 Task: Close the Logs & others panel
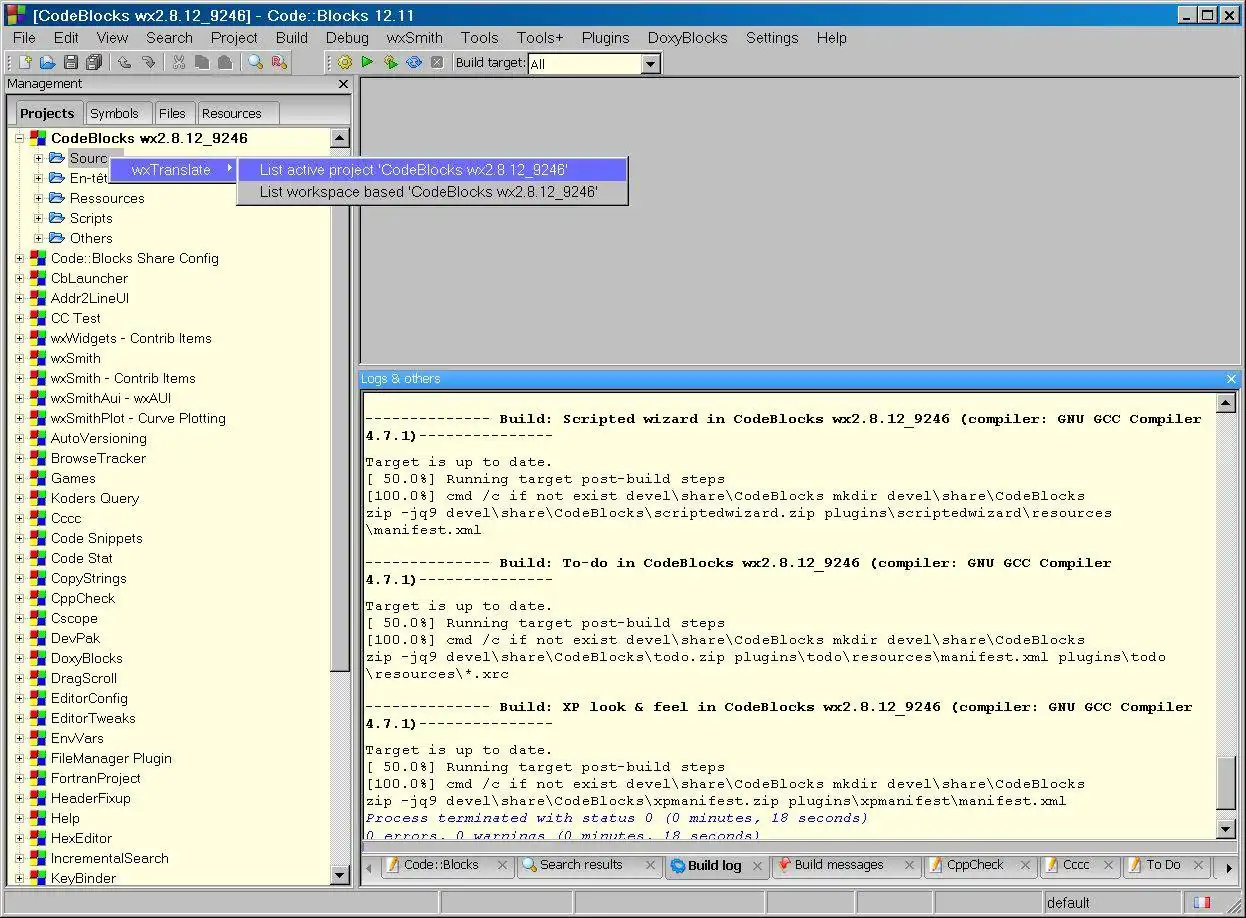1231,379
